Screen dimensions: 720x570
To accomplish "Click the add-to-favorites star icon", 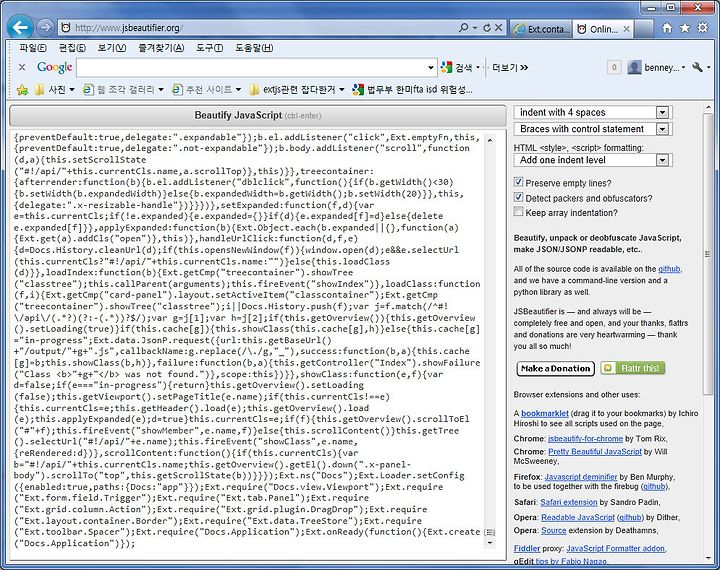I will tap(22, 90).
